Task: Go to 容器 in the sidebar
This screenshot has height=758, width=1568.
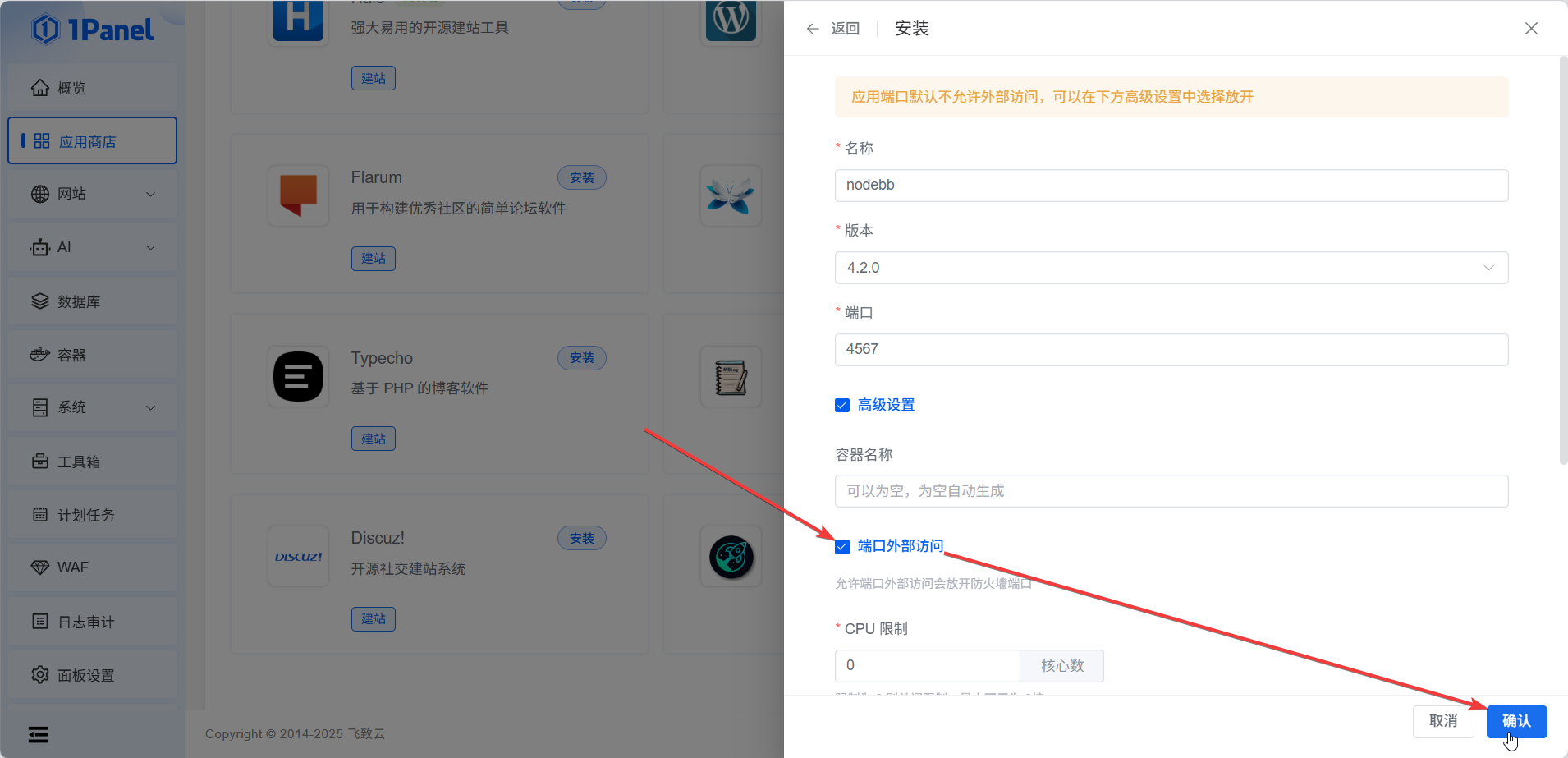Action: tap(92, 355)
